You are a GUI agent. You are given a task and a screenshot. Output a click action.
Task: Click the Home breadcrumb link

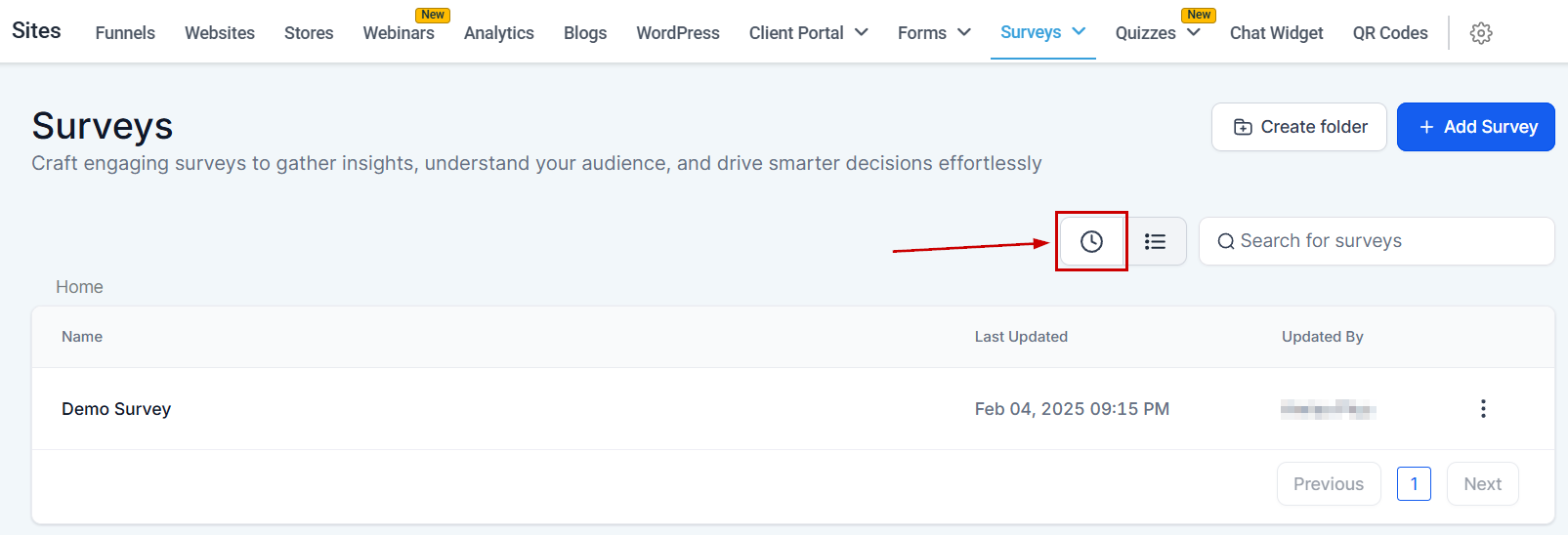click(x=79, y=287)
